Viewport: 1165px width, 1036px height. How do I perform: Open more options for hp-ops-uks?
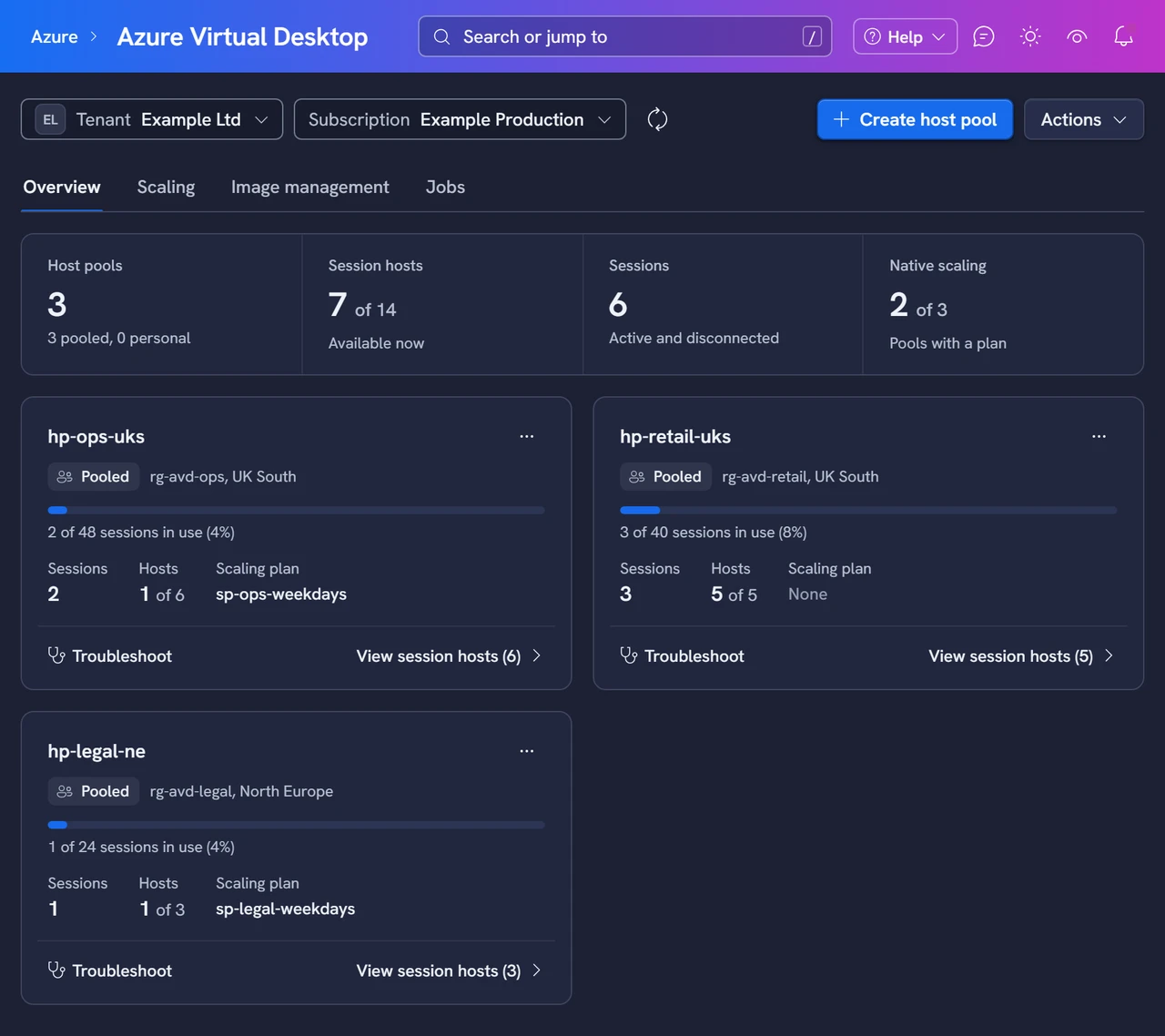click(527, 436)
